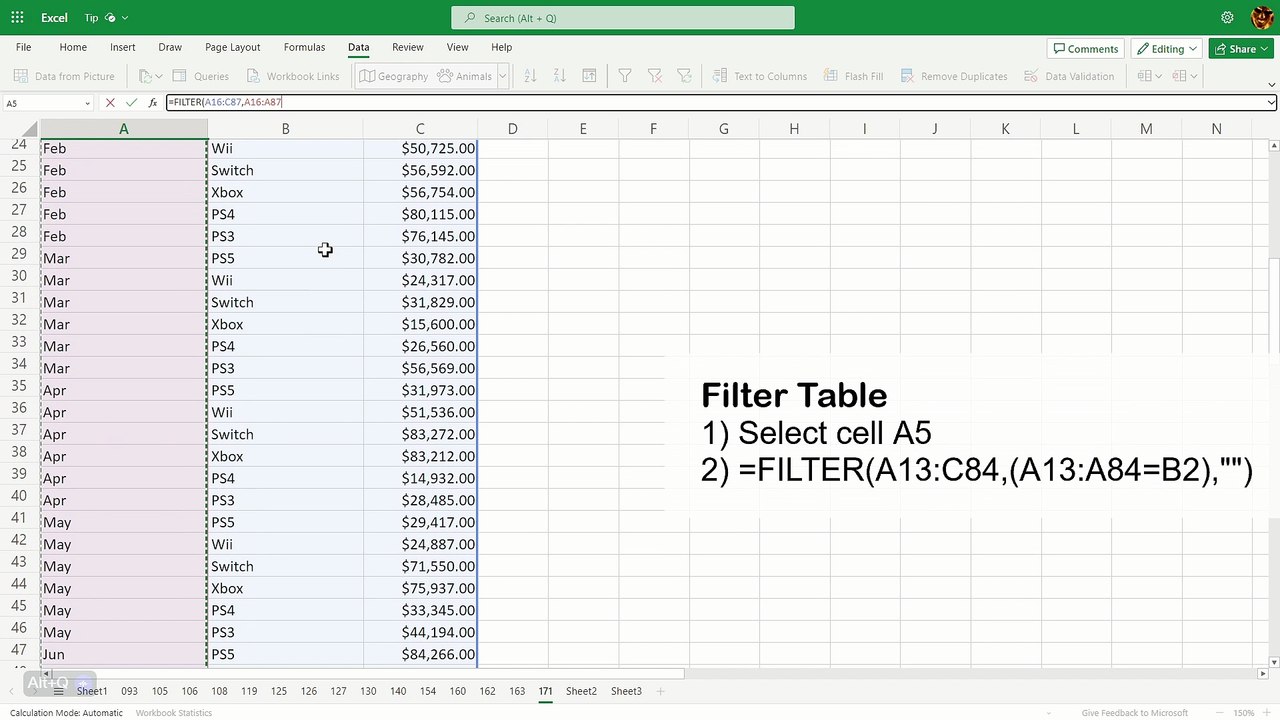Cancel formula entry with X icon

click(x=110, y=102)
